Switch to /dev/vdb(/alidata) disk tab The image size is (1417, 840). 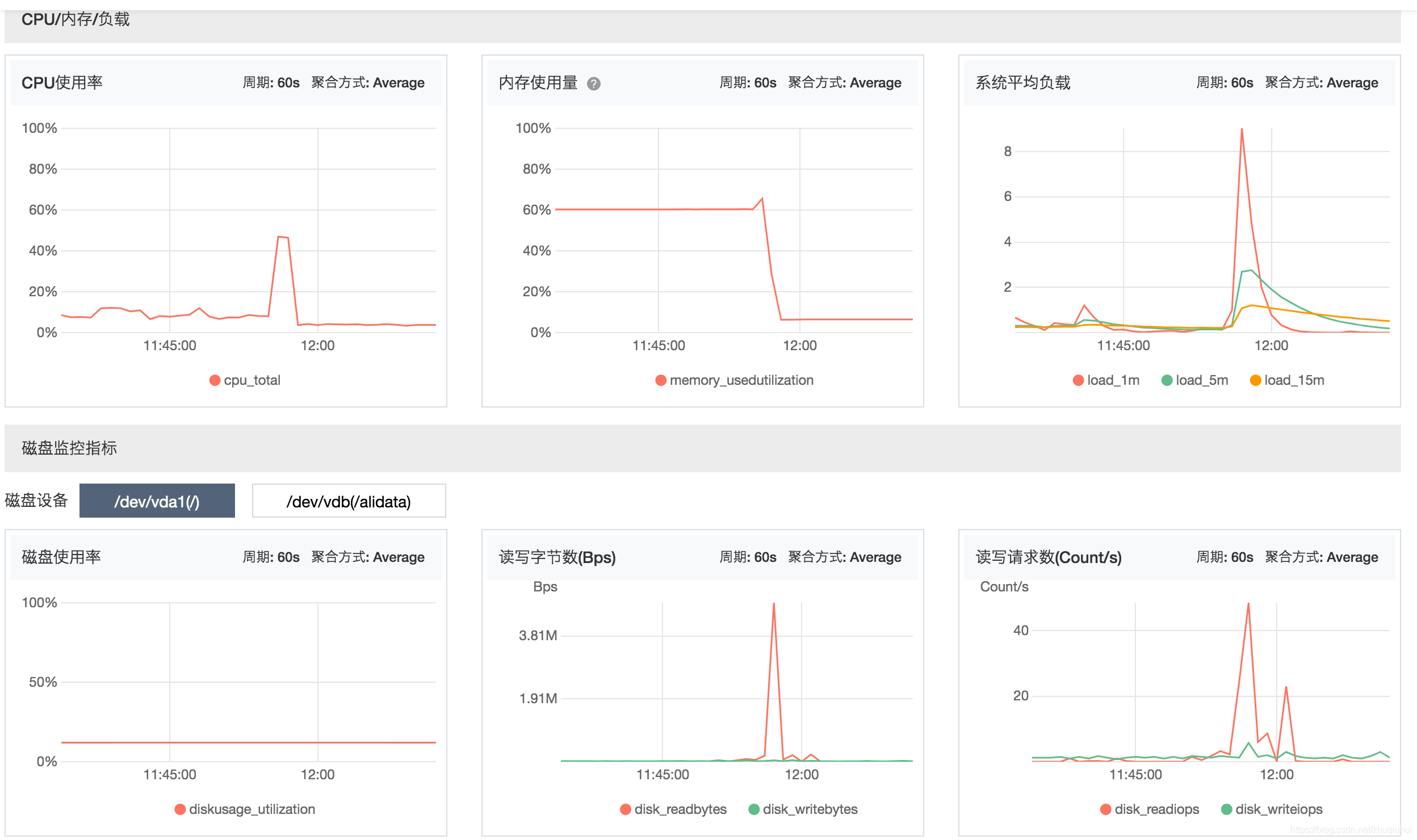pyautogui.click(x=349, y=501)
